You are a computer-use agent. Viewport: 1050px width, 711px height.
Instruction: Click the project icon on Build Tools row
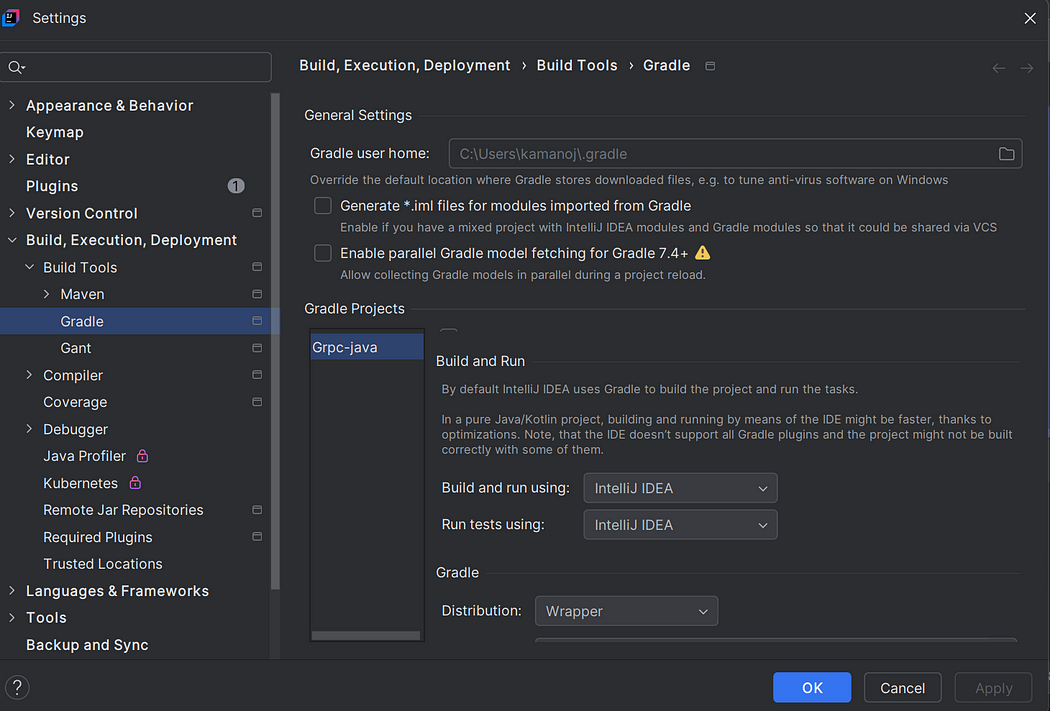(256, 267)
